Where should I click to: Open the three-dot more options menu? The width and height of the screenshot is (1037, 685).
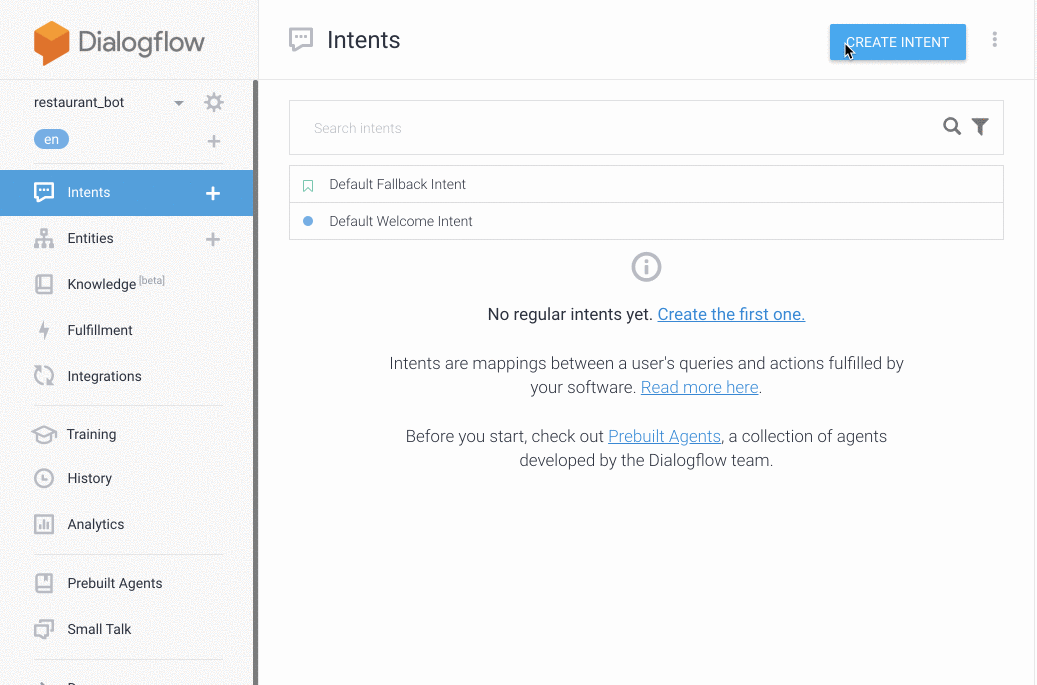click(994, 40)
